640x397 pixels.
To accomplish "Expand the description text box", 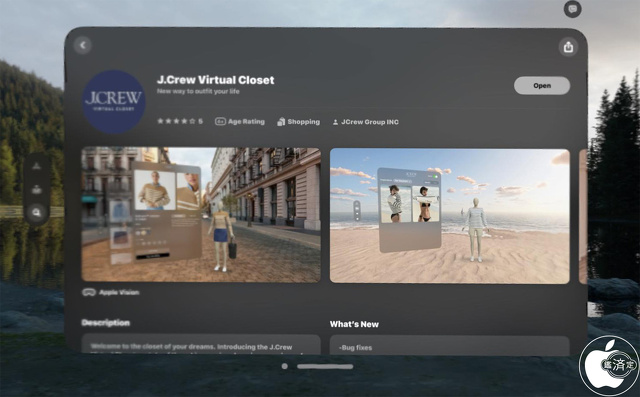I will pos(201,344).
